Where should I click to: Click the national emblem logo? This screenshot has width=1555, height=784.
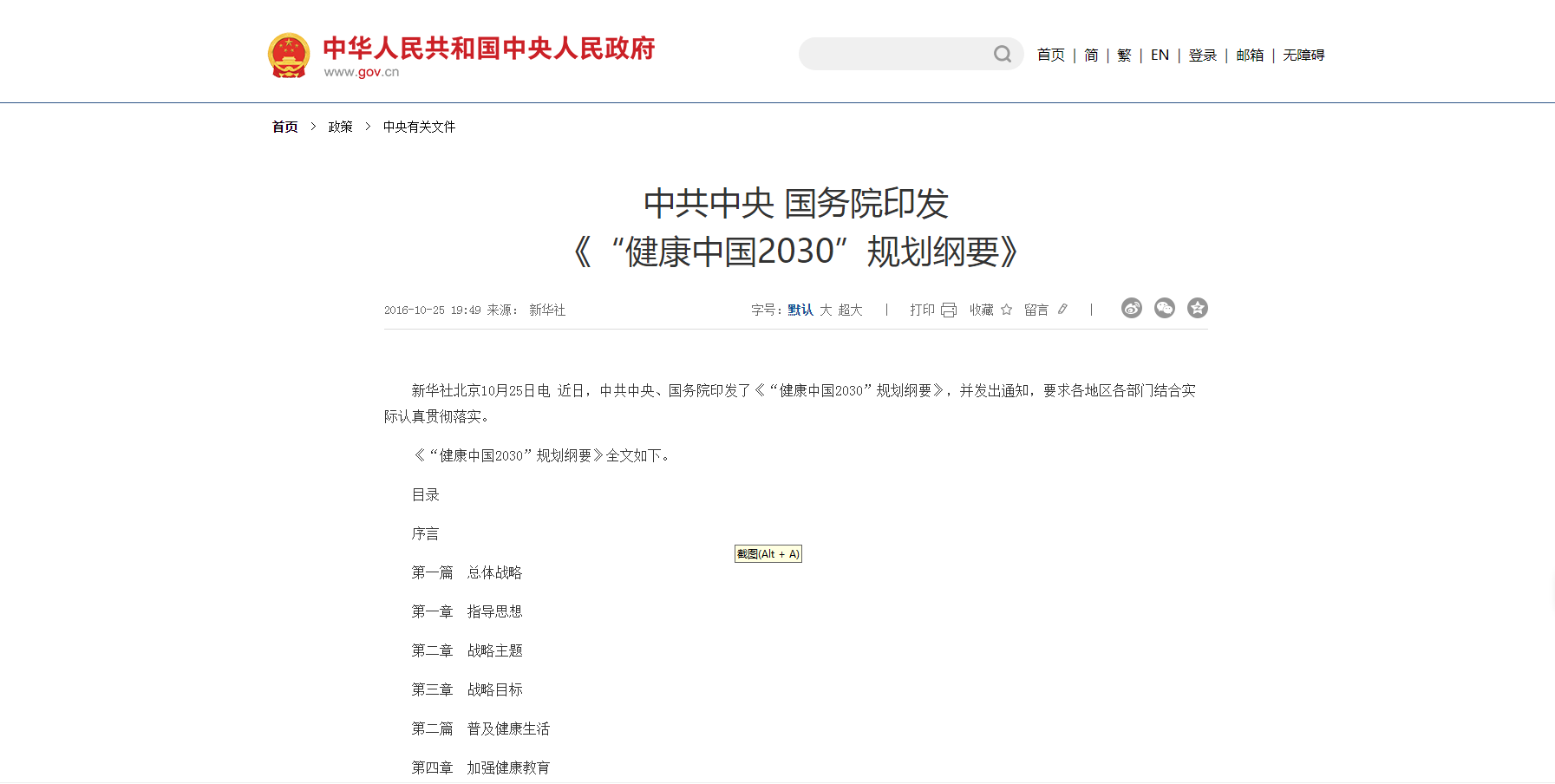(289, 56)
